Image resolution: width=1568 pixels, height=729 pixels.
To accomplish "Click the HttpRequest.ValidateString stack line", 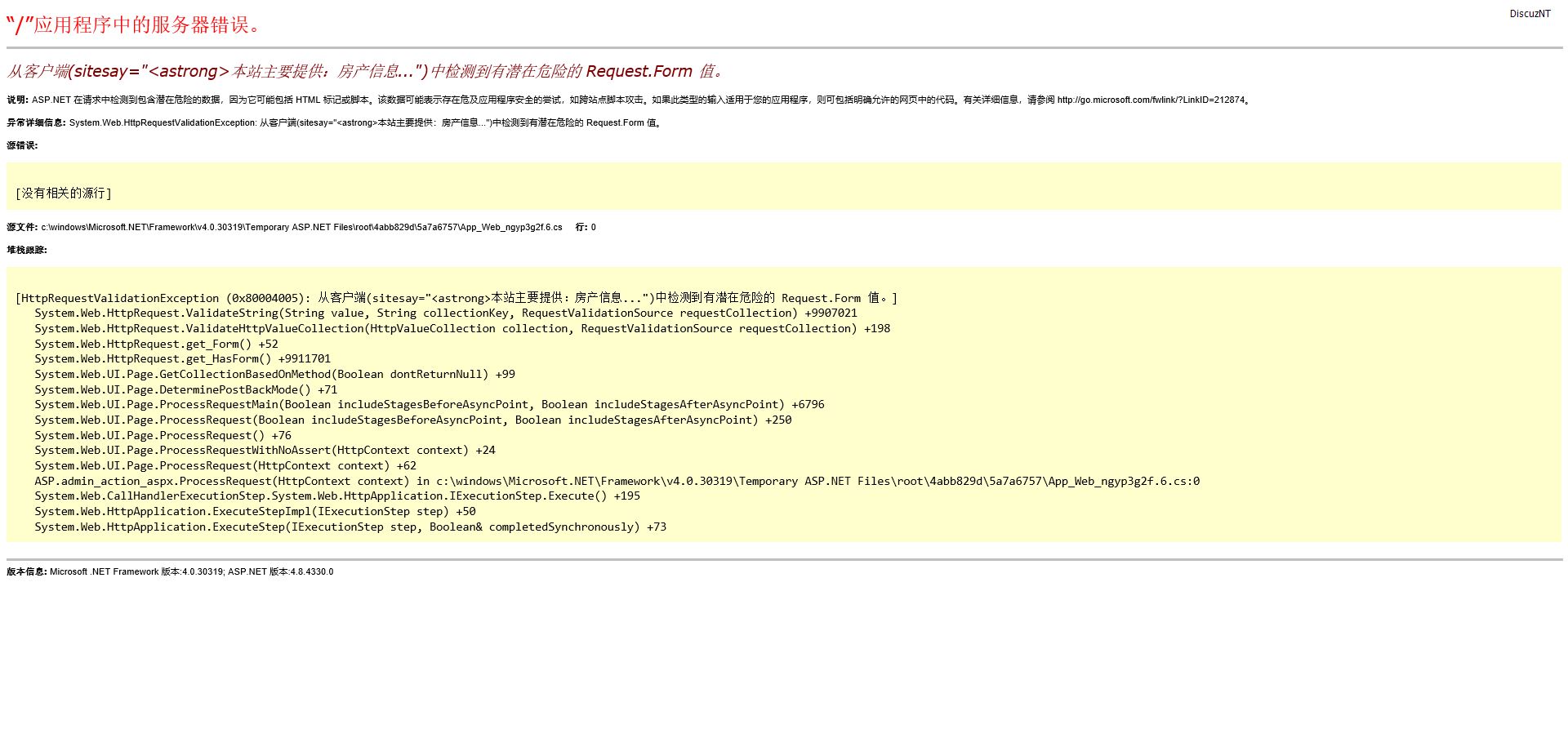I will (445, 313).
